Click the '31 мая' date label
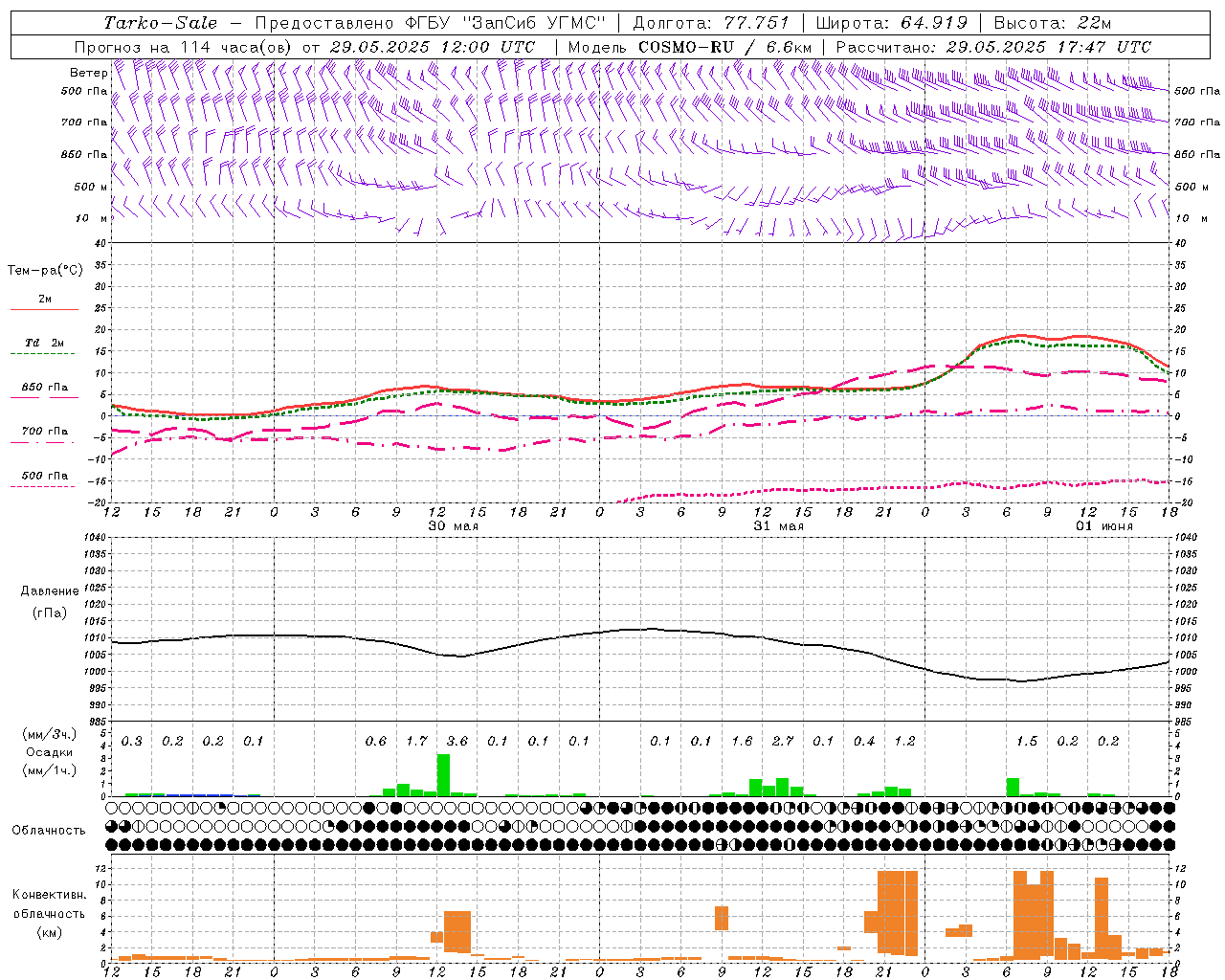Image resolution: width=1225 pixels, height=980 pixels. 779,525
